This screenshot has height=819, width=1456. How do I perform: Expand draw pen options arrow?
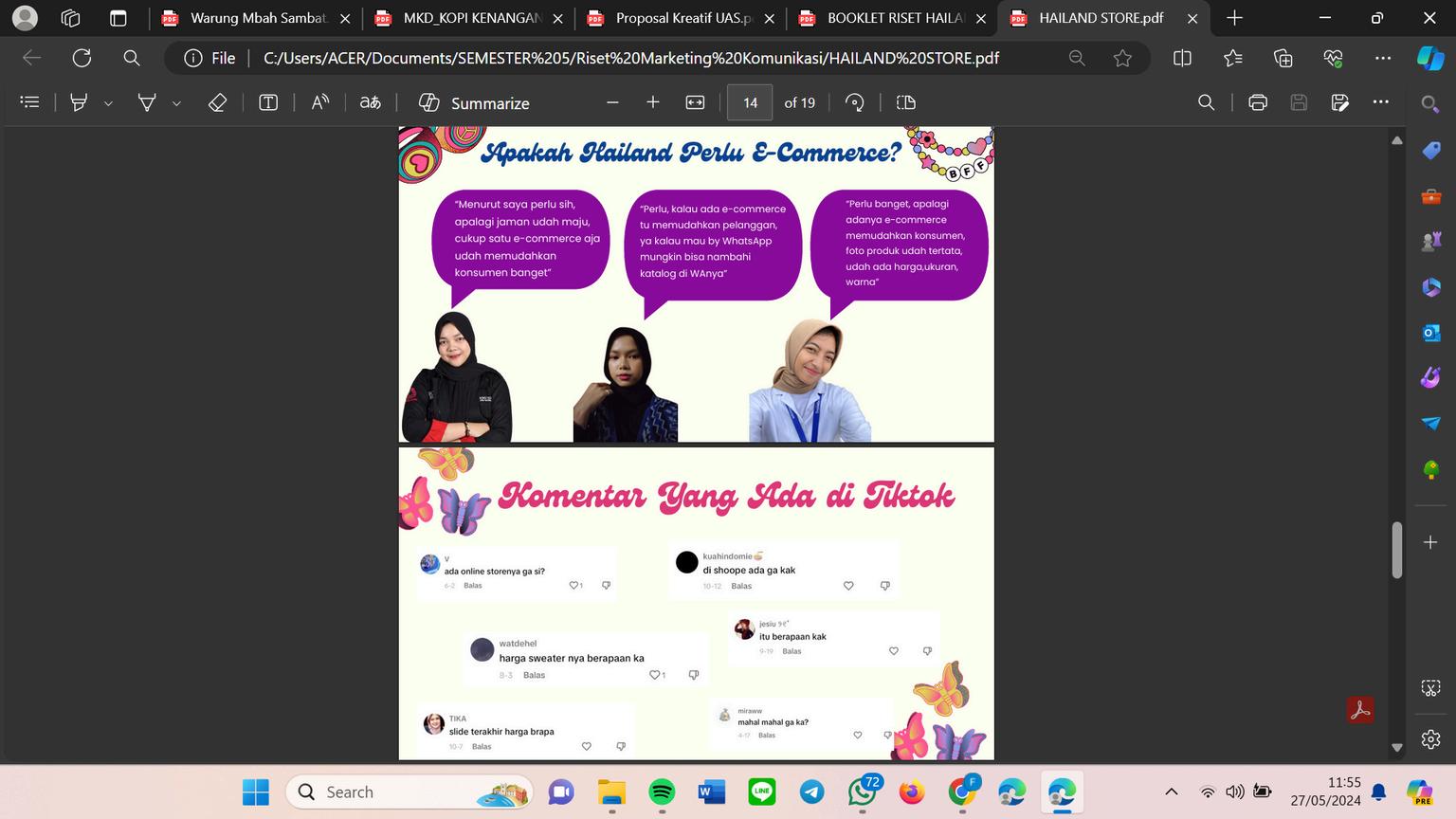(x=176, y=103)
